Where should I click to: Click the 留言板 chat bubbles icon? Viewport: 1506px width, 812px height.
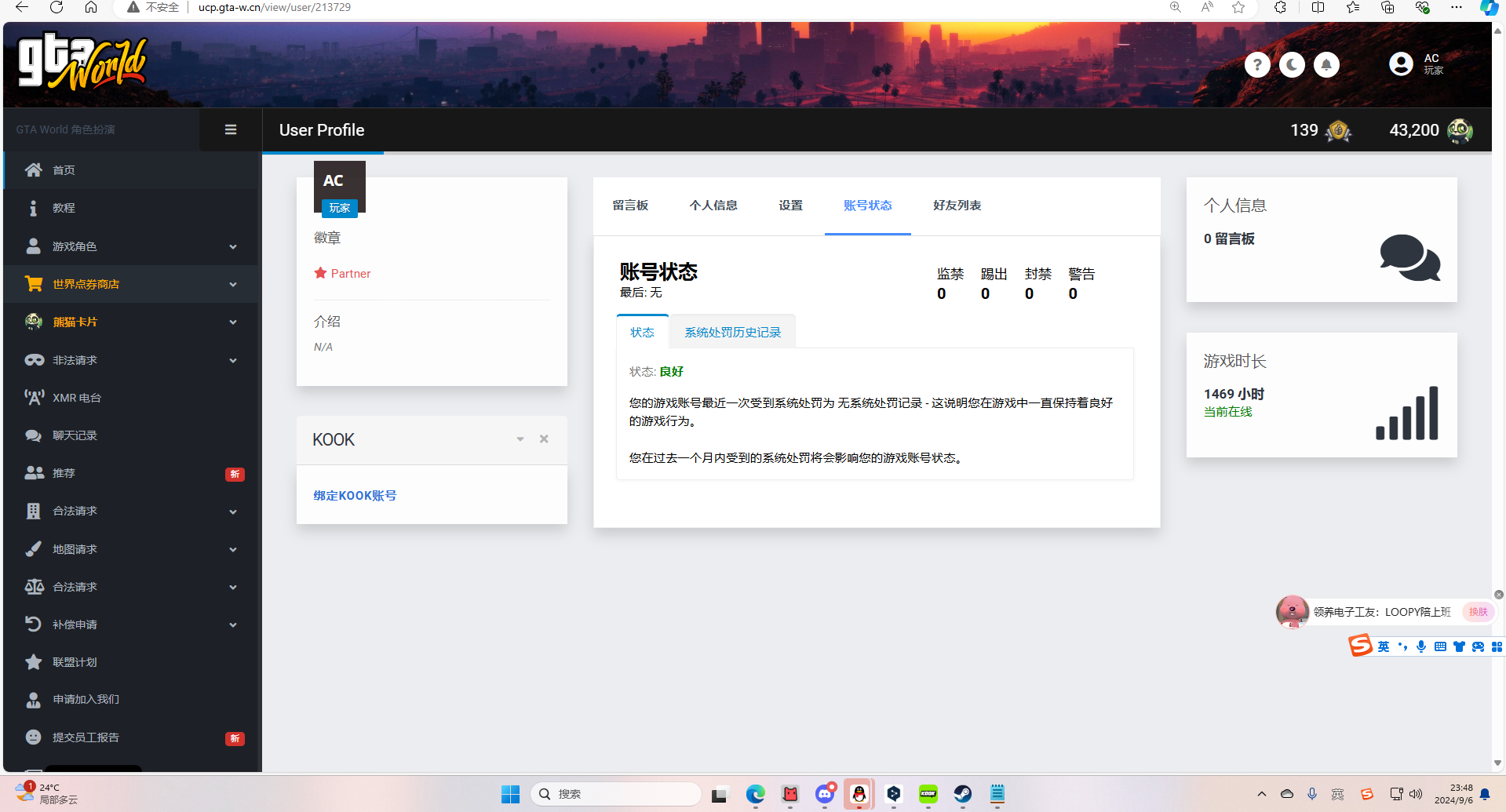(x=1409, y=257)
